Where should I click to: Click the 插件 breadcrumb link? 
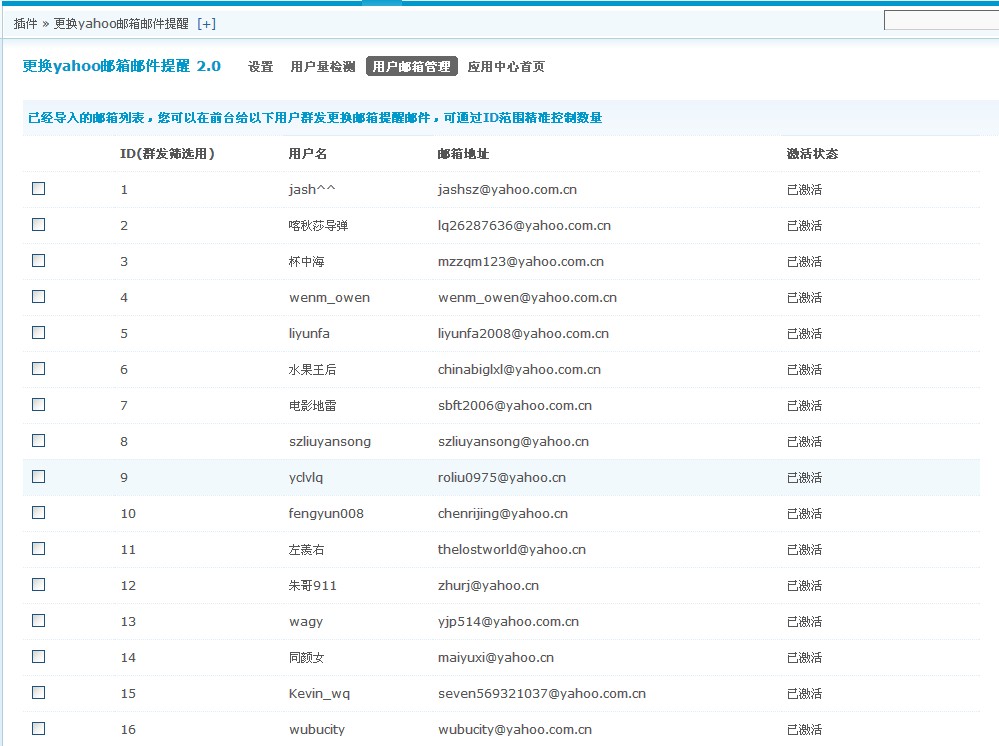pyautogui.click(x=25, y=23)
